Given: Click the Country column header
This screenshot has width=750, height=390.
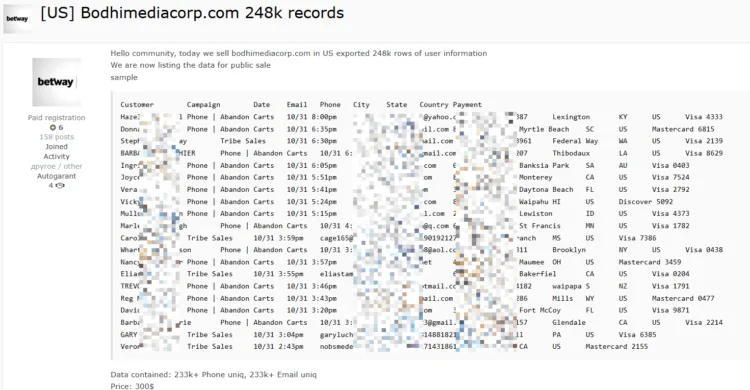Looking at the screenshot, I should pos(434,105).
